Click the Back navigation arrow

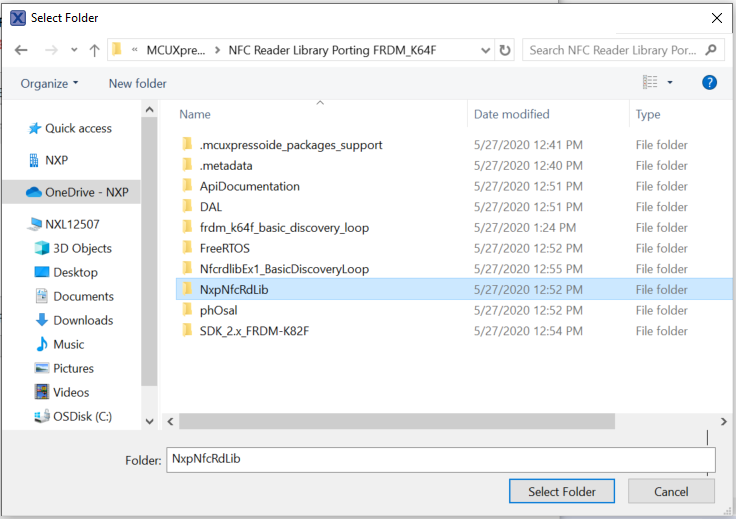pyautogui.click(x=21, y=49)
